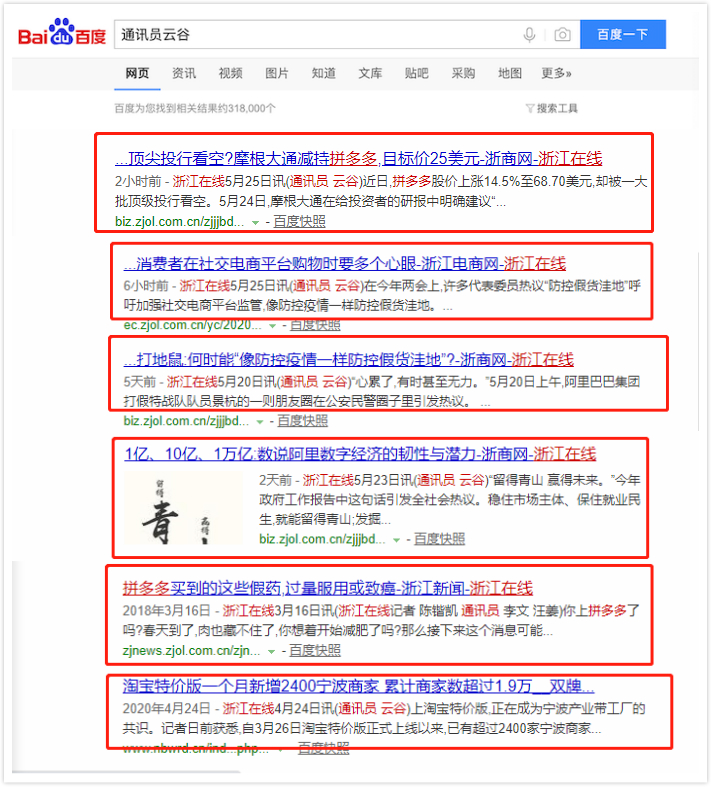The image size is (711, 787).
Task: Open the 更多 menu
Action: [556, 73]
